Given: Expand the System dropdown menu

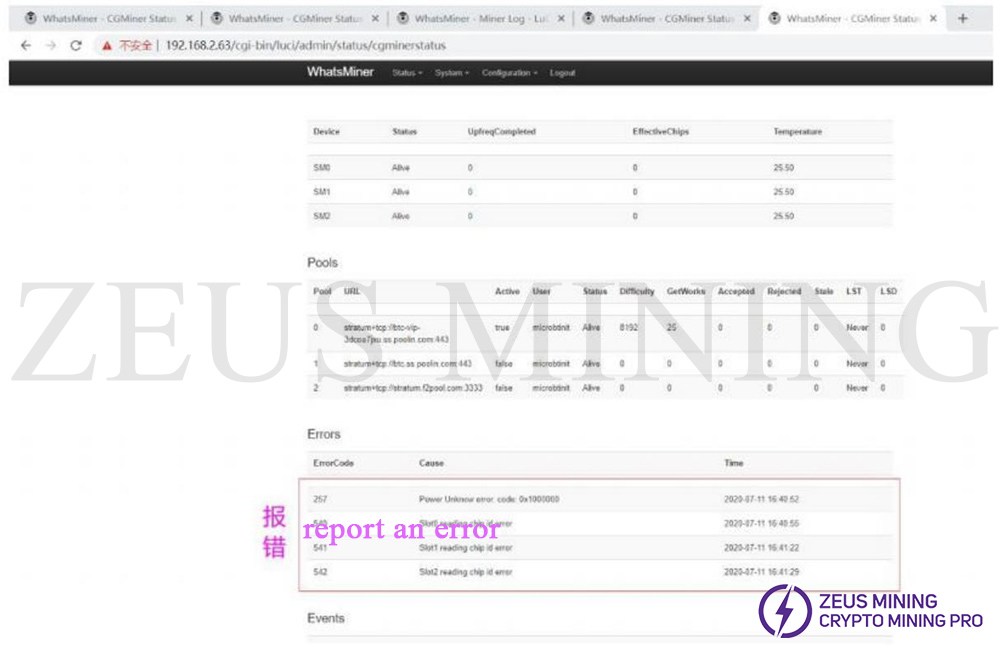Looking at the screenshot, I should tap(451, 73).
